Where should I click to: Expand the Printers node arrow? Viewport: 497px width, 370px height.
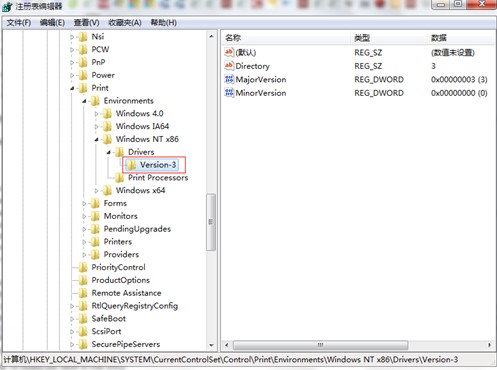(84, 242)
